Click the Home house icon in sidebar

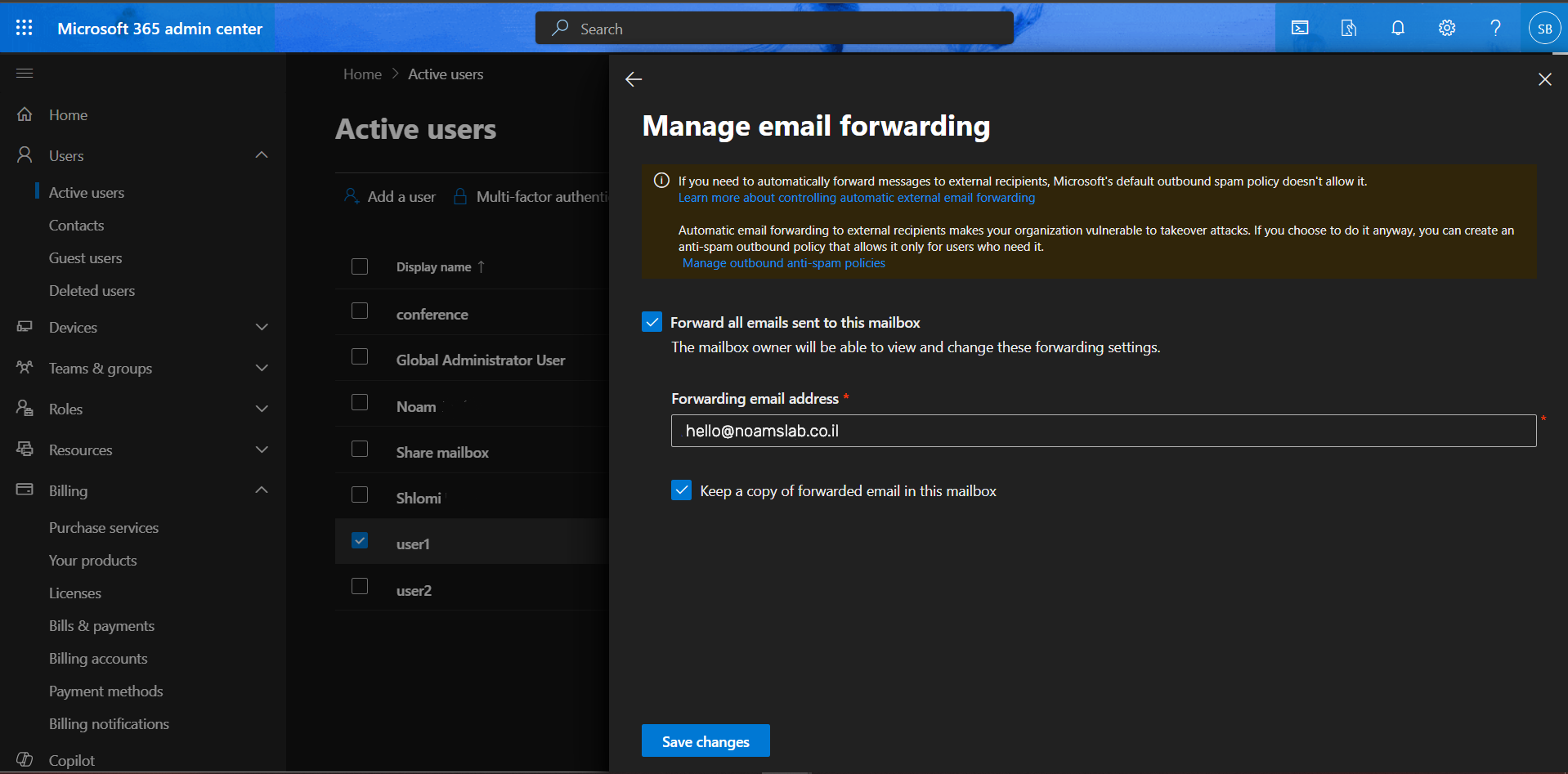25,114
